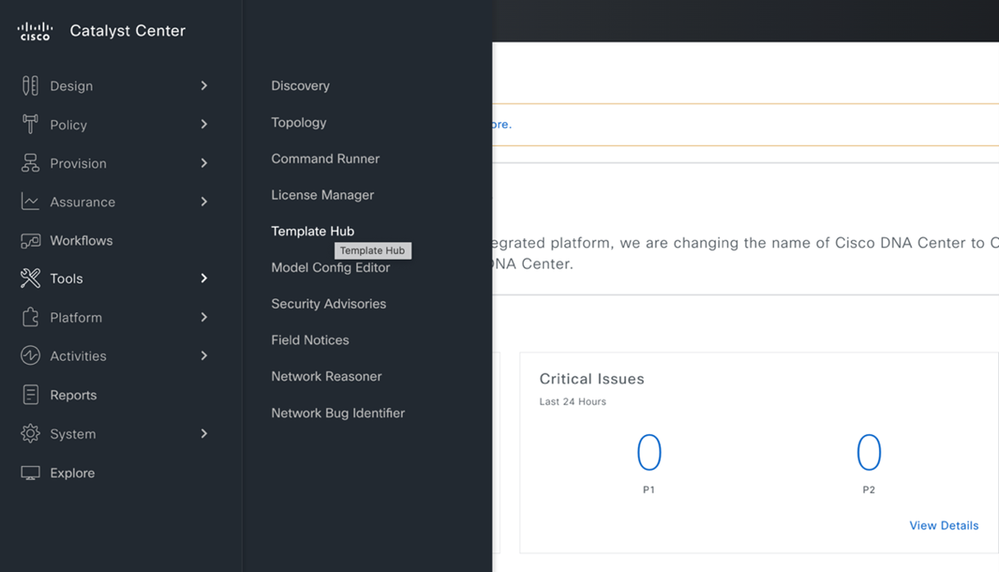Select Activities in main menu

pos(78,356)
